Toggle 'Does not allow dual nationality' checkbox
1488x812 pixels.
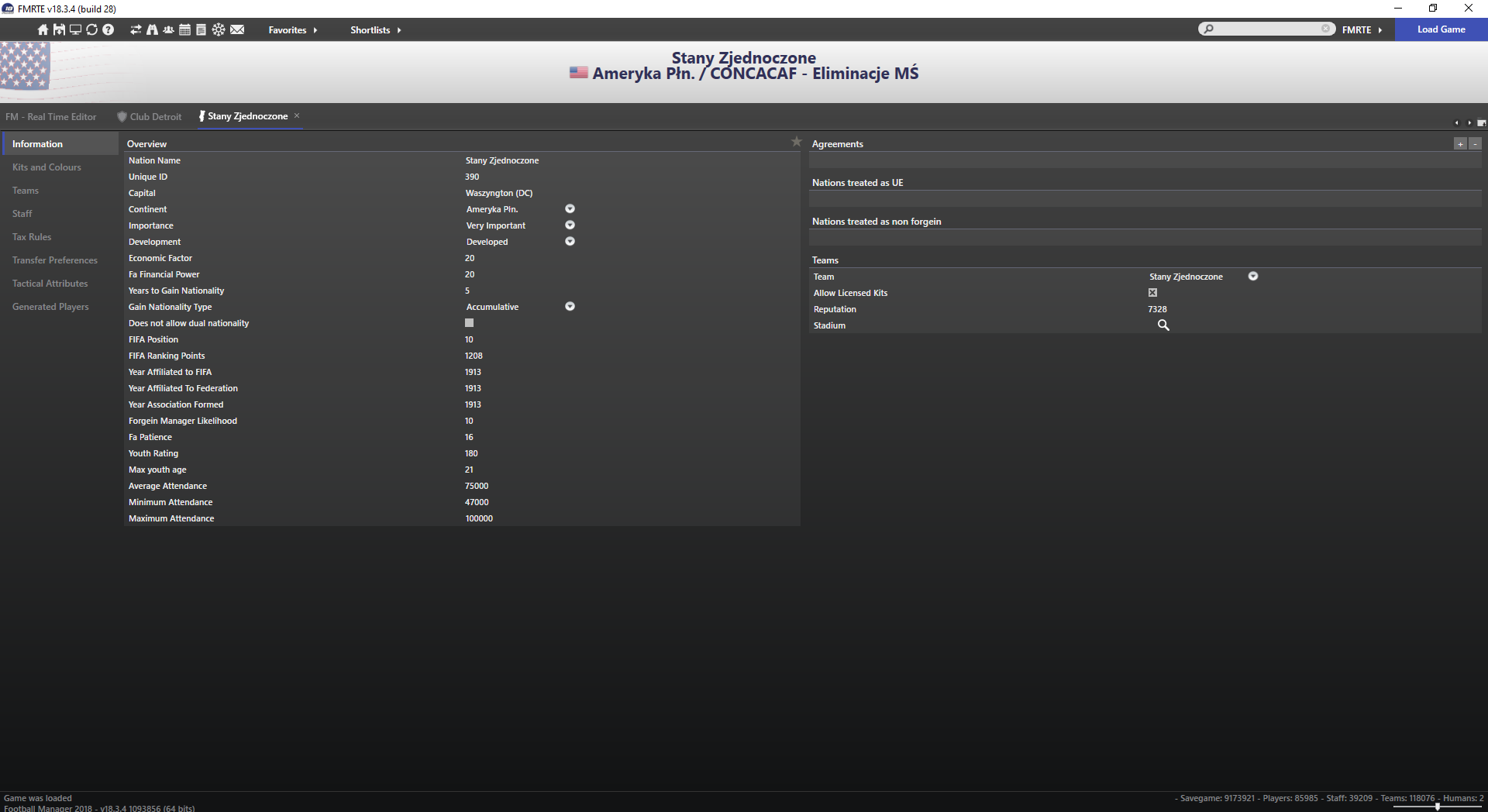click(x=469, y=323)
